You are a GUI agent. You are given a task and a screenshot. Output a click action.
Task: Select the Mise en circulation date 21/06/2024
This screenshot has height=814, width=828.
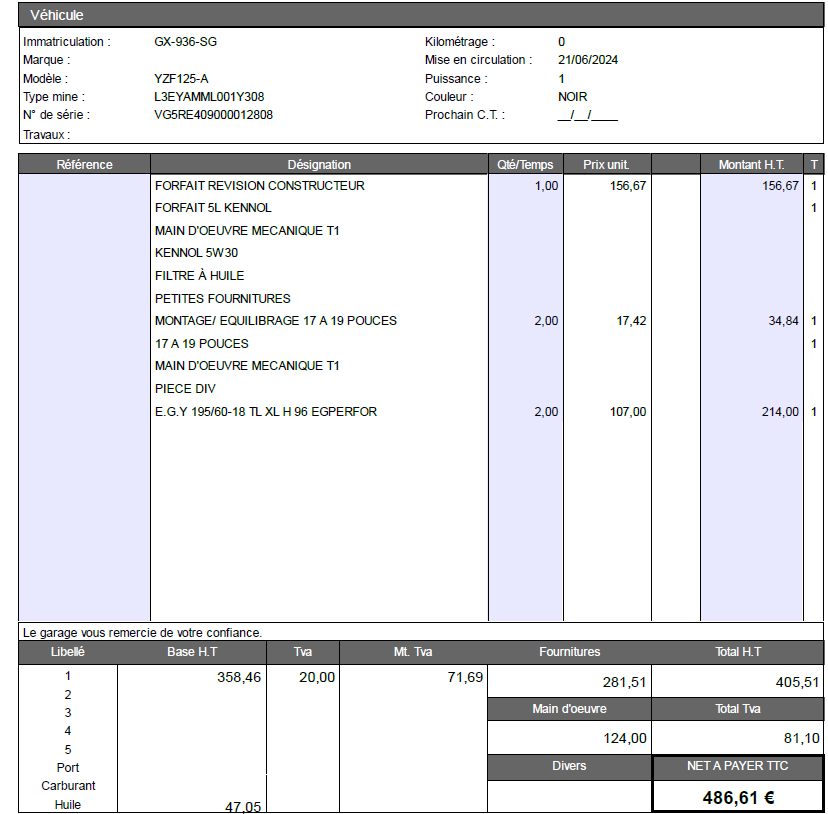click(x=588, y=60)
